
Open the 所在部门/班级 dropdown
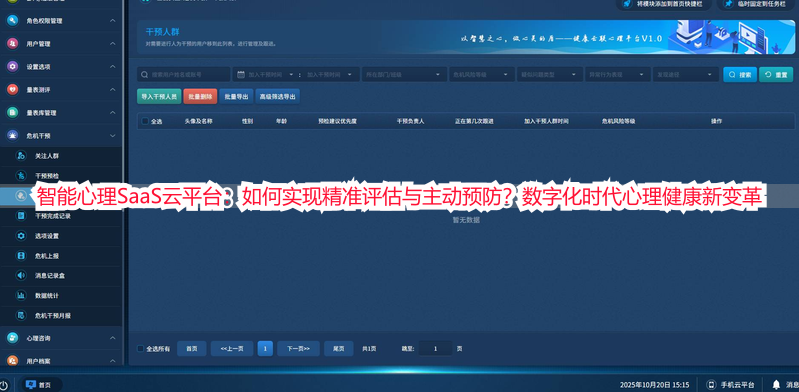404,74
